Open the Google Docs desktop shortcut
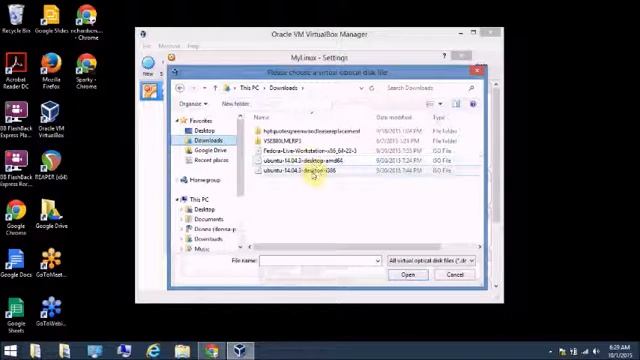This screenshot has width=640, height=360. [x=16, y=263]
